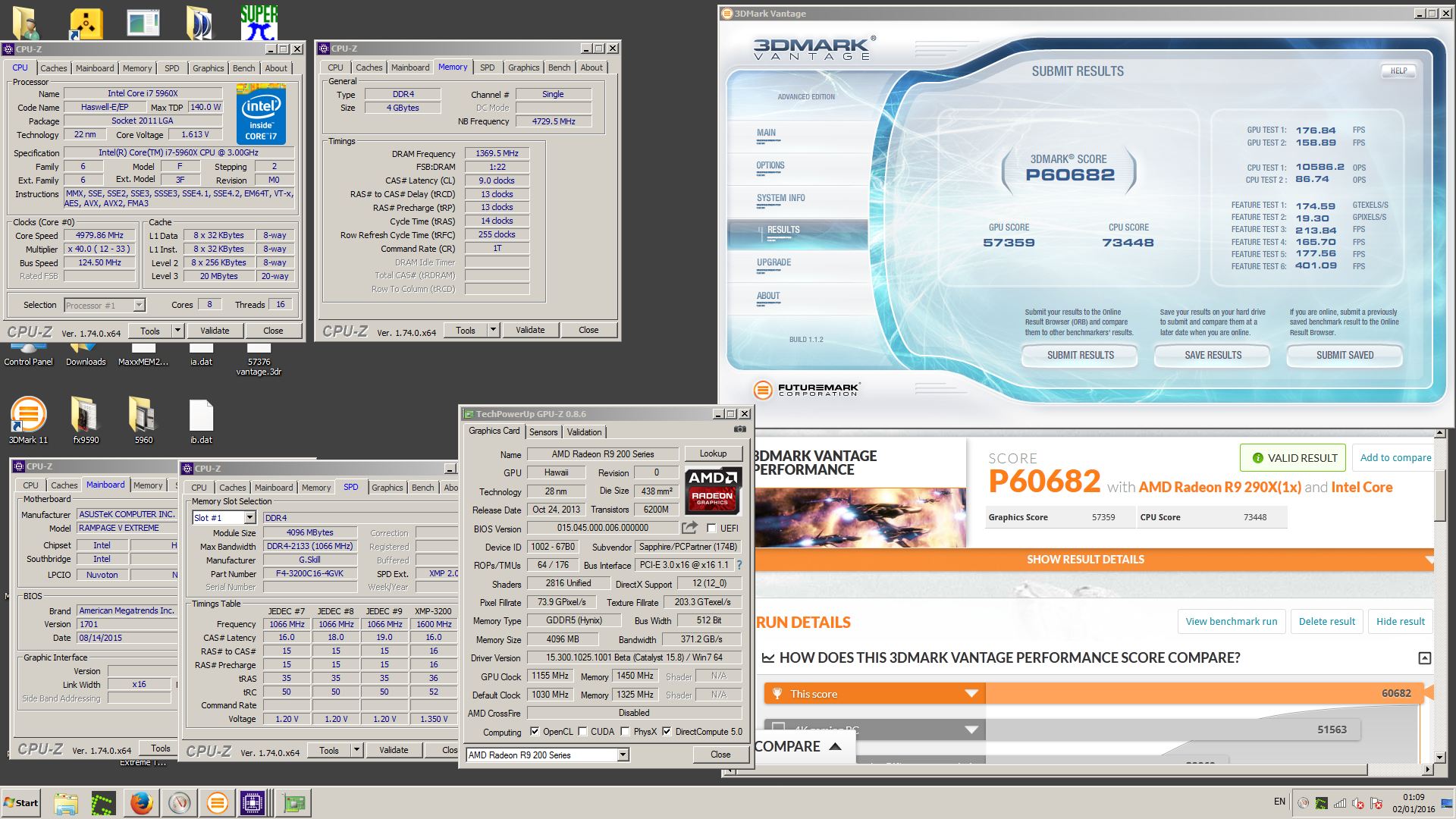Switch to Caches tab in CPU-Z CPU window
Screen dimensions: 1456x819
click(53, 67)
